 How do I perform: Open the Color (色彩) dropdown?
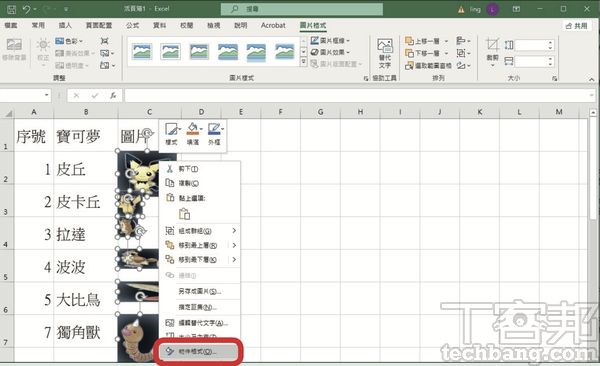pos(69,41)
